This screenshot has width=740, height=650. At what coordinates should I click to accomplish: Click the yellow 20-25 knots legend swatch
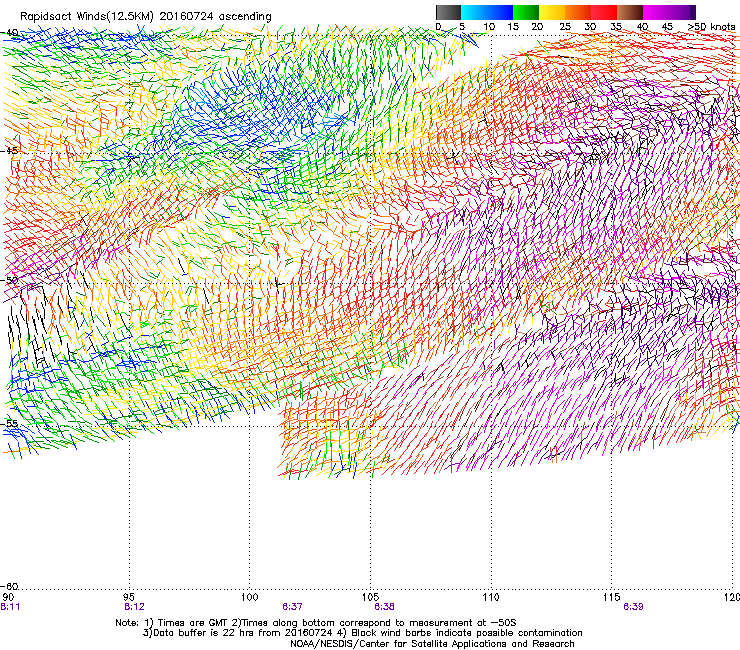[x=552, y=12]
